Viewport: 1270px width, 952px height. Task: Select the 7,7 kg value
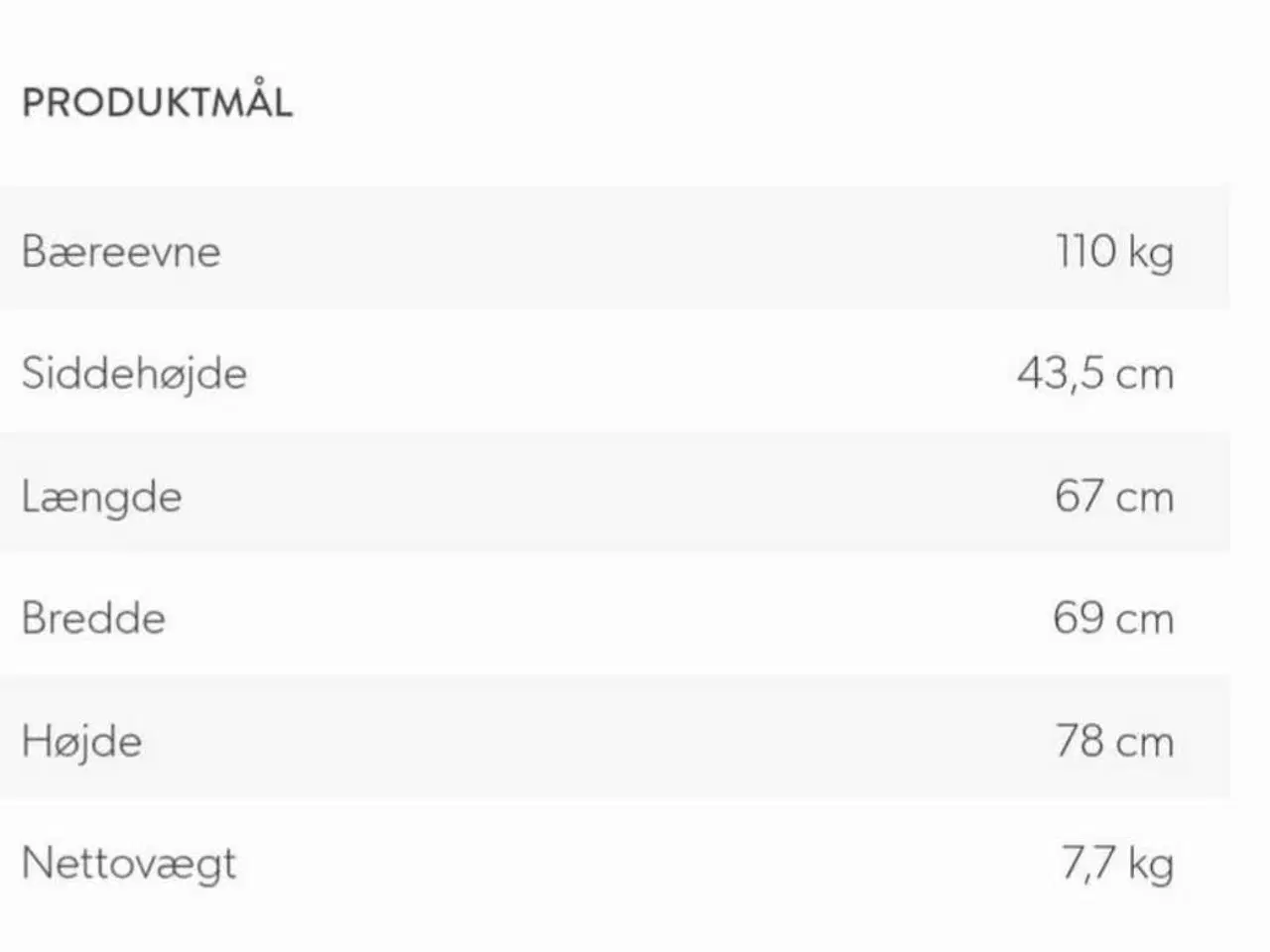click(x=1117, y=864)
